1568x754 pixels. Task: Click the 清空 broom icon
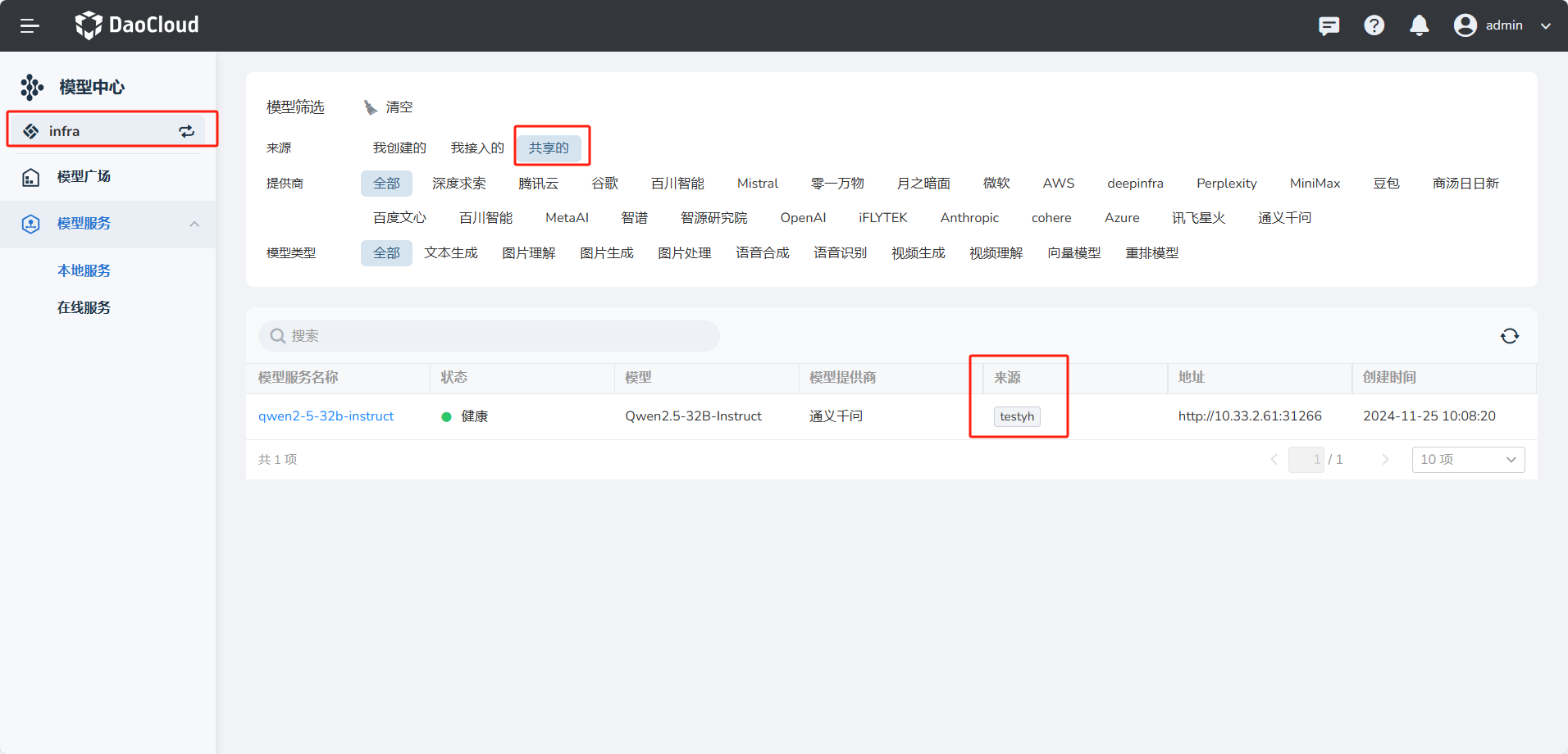coord(371,107)
